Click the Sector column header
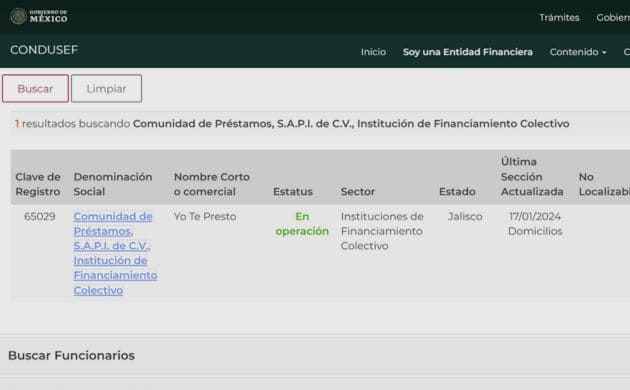 (x=358, y=192)
